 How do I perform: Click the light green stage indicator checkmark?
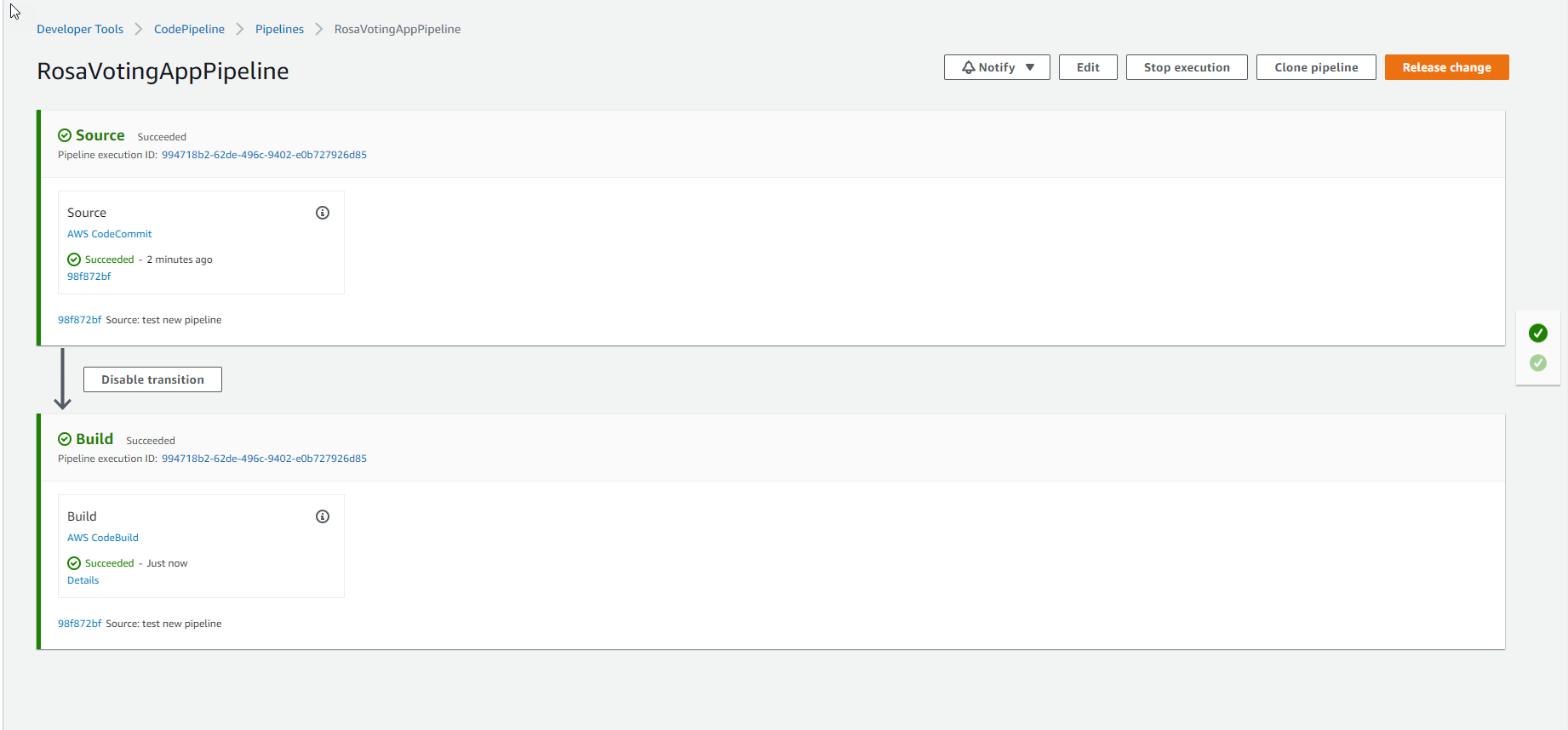pyautogui.click(x=1537, y=363)
